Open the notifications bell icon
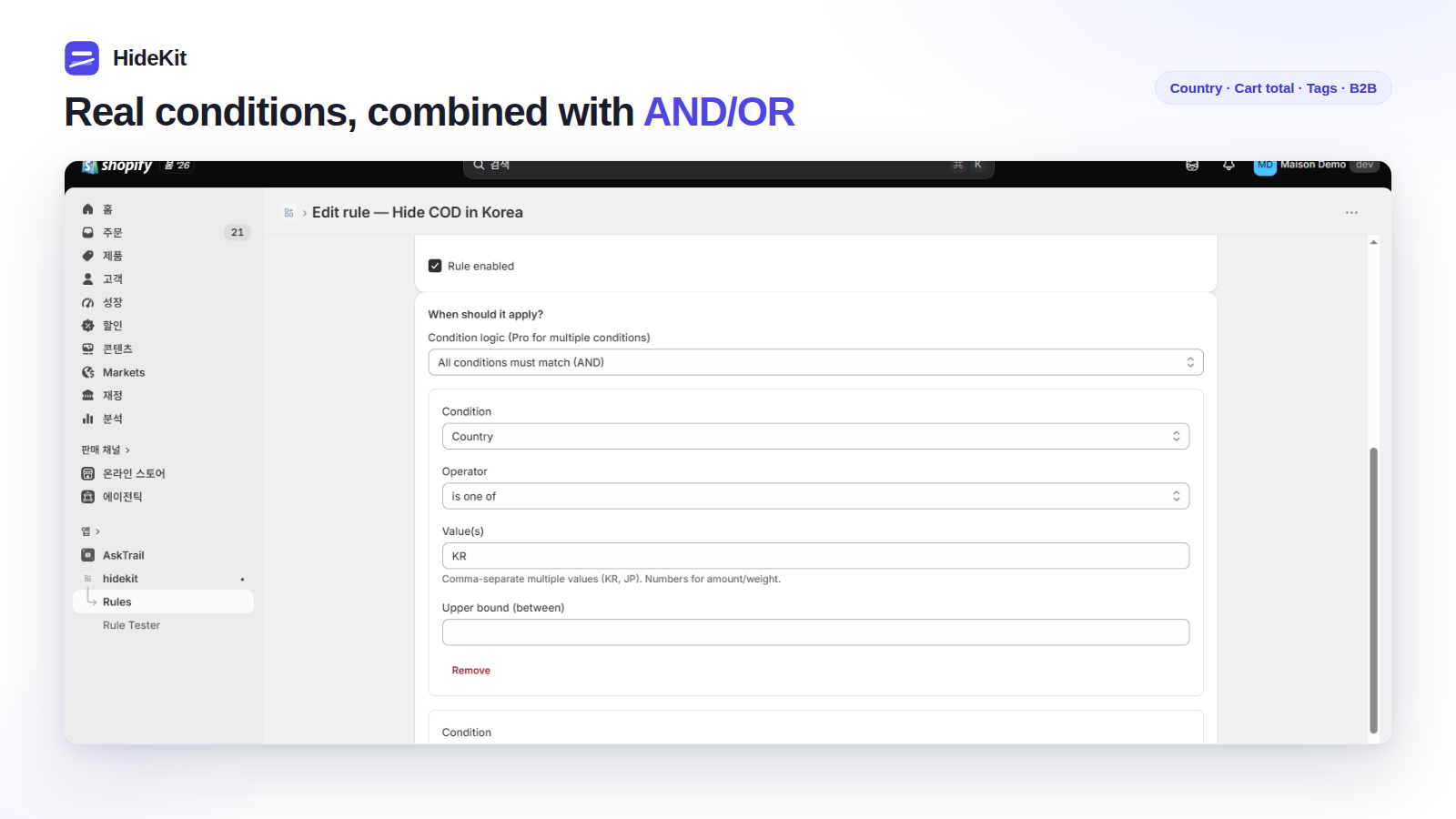Screen dimensions: 1456x819 click(x=1228, y=166)
